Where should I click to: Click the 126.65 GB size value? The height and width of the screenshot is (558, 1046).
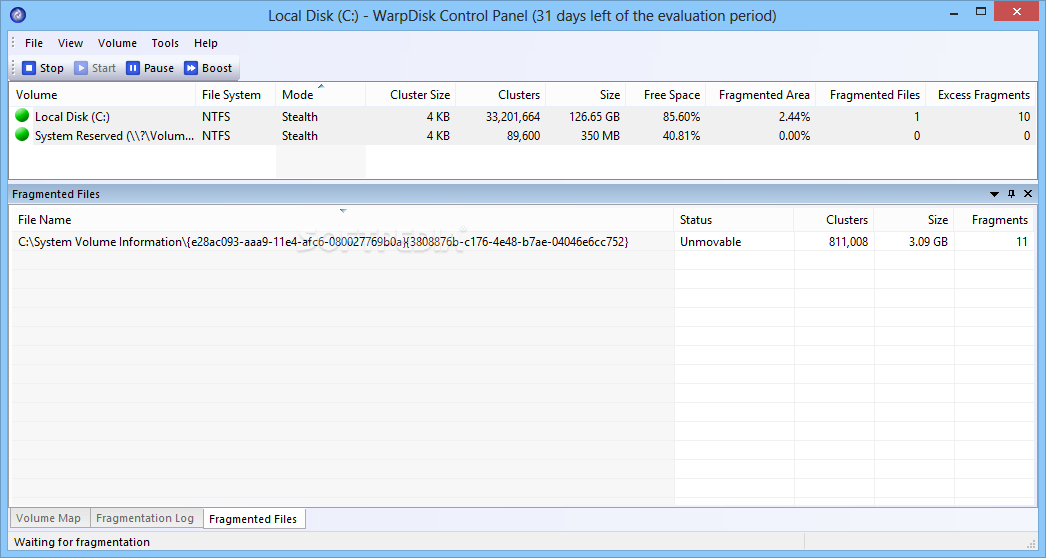tap(594, 116)
